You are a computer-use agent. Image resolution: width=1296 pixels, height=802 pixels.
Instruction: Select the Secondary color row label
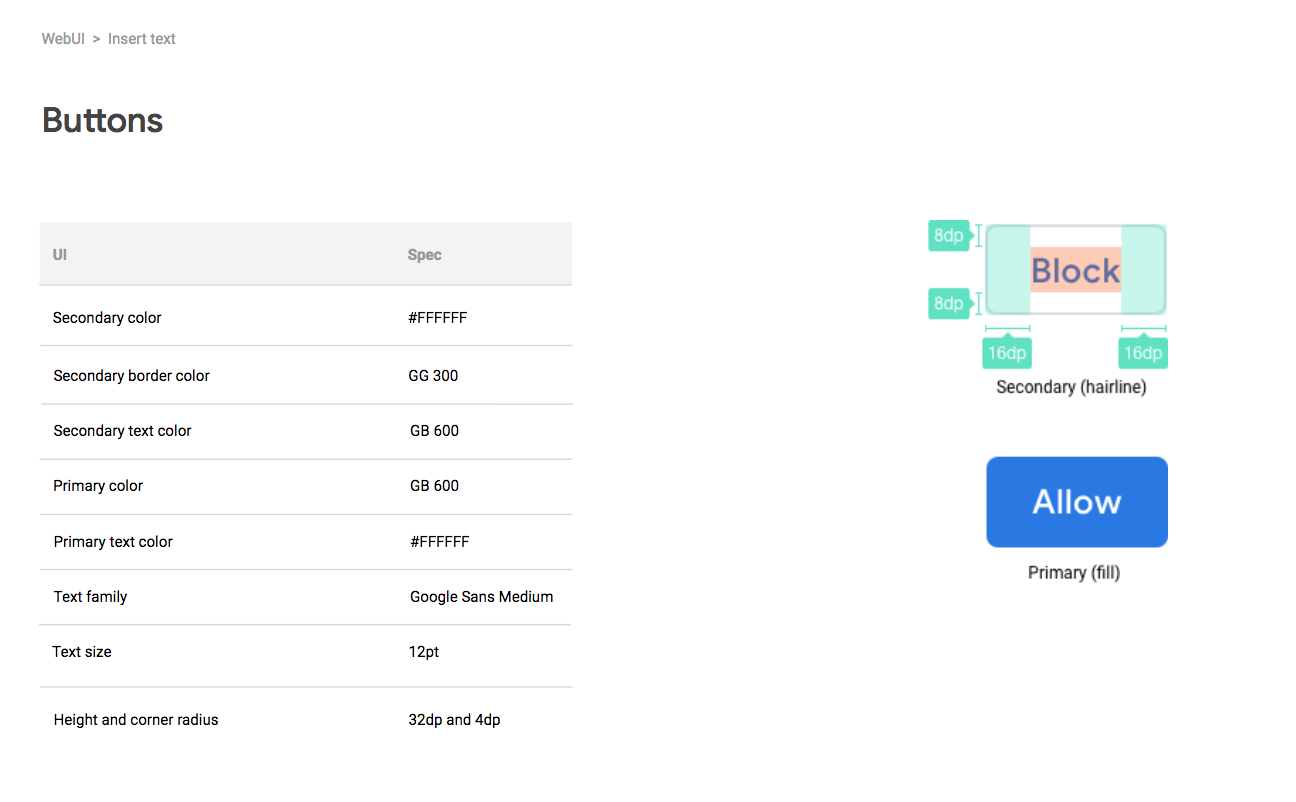[x=107, y=318]
